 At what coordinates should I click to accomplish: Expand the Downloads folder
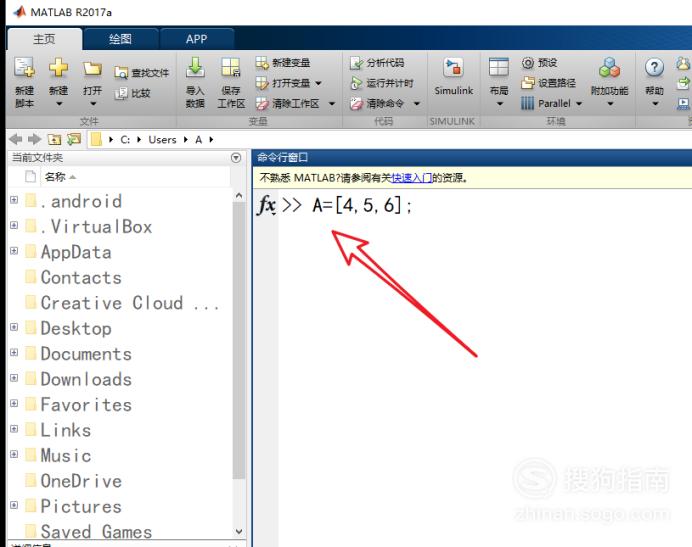14,378
